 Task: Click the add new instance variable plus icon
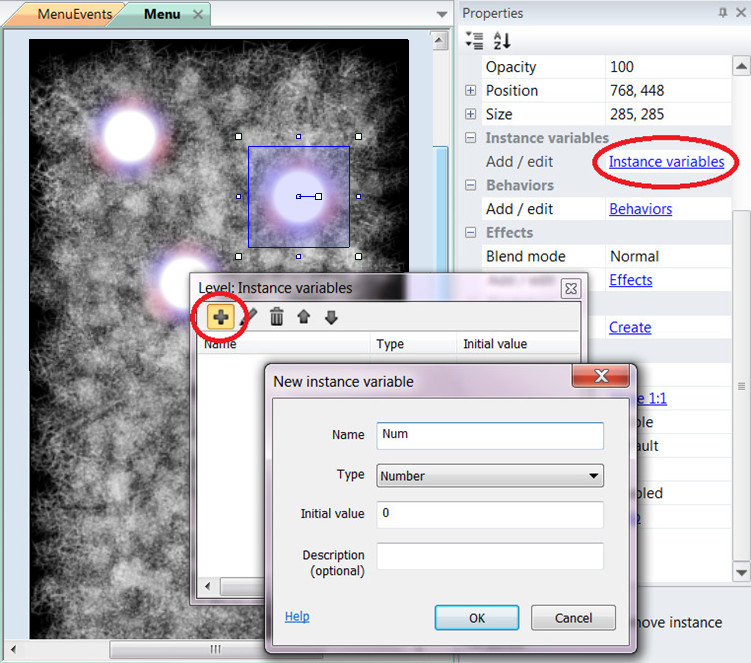pos(220,317)
